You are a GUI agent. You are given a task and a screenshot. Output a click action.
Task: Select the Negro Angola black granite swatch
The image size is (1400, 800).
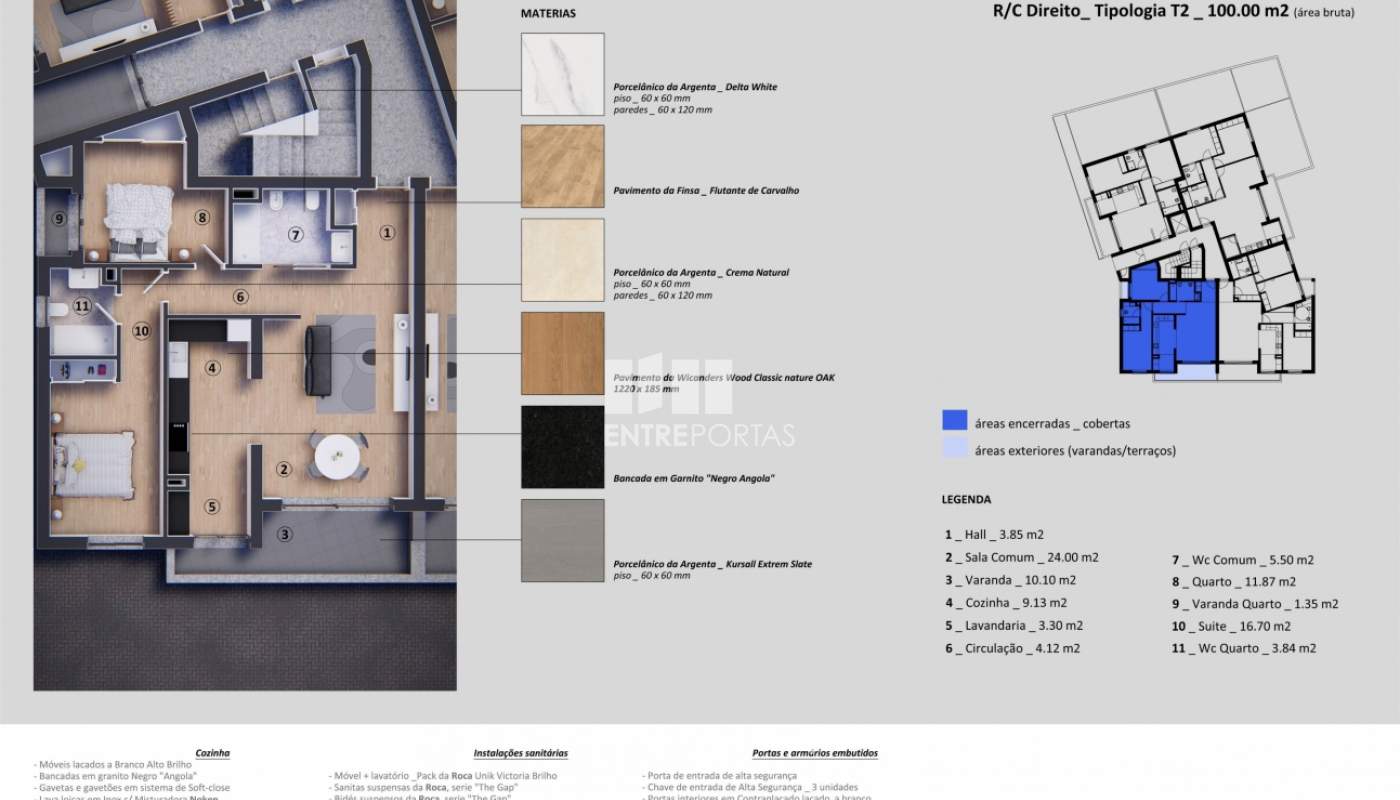562,447
